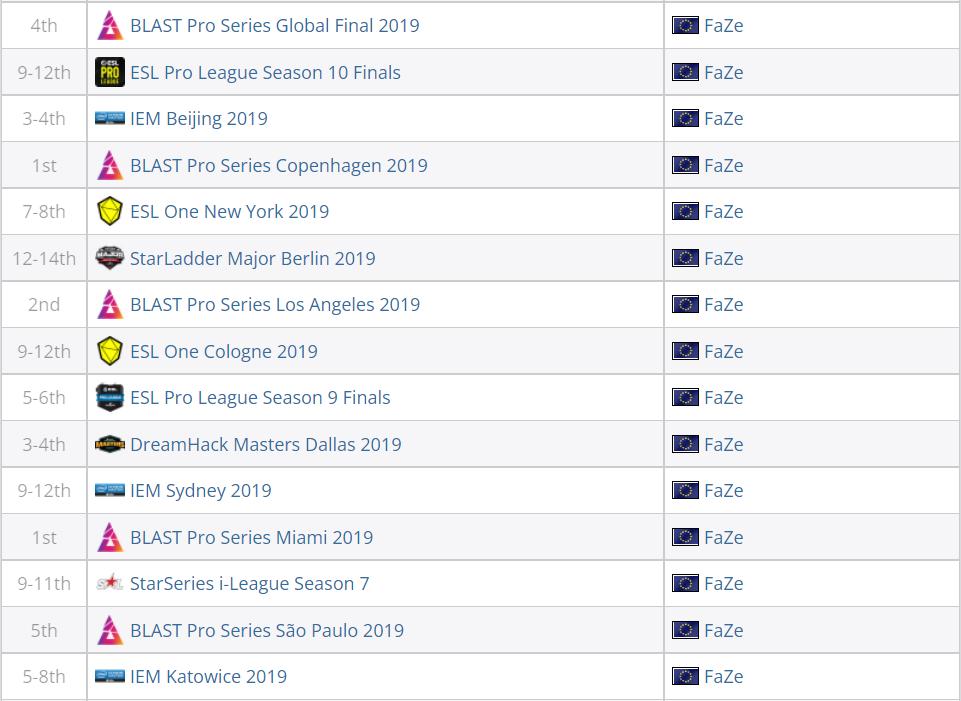Click the DreamHack Masters Dallas 2019 icon
961x701 pixels.
click(110, 444)
